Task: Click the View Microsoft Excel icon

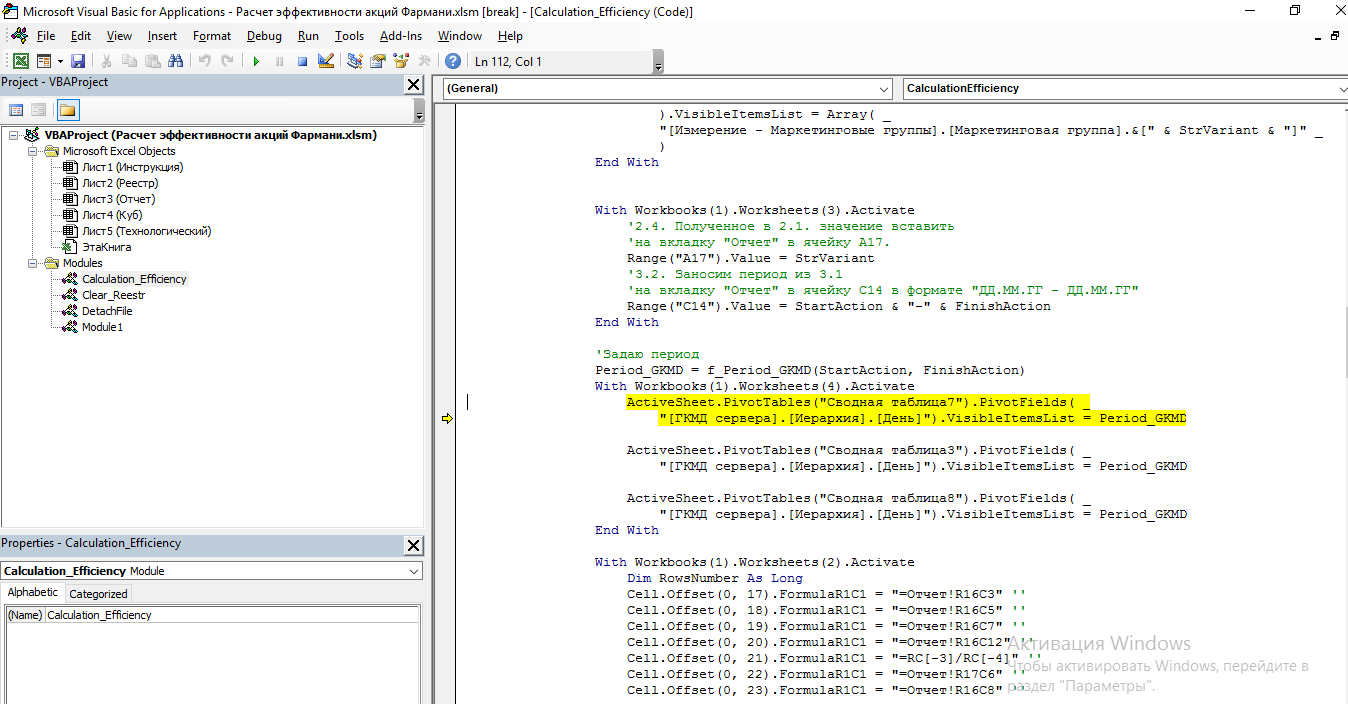Action: tap(20, 61)
